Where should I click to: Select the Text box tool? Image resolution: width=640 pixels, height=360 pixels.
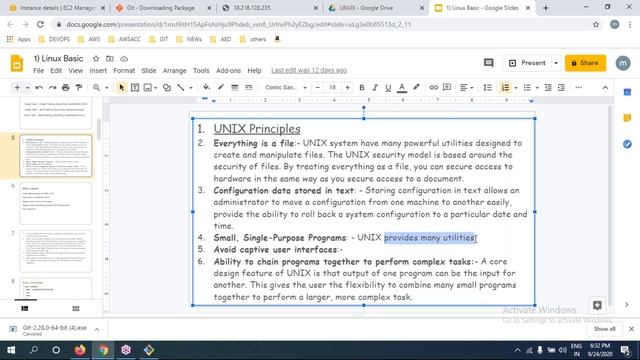(135, 88)
